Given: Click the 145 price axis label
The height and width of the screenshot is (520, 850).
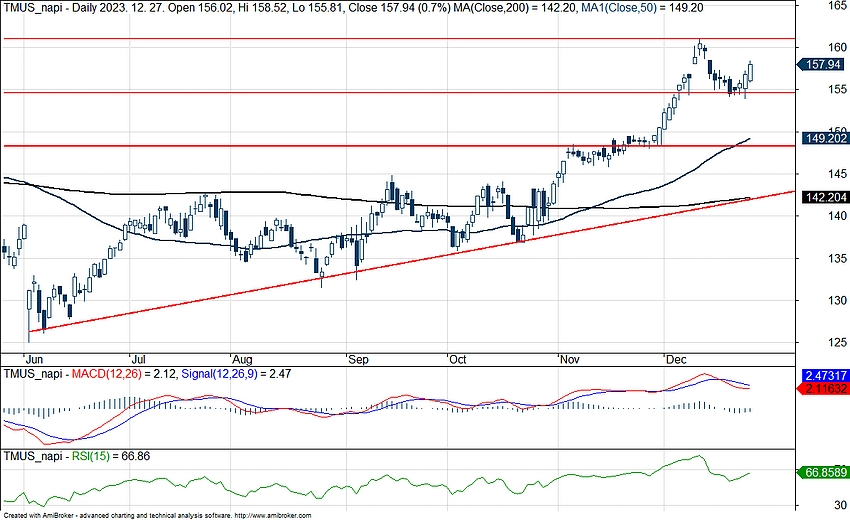Looking at the screenshot, I should 838,174.
